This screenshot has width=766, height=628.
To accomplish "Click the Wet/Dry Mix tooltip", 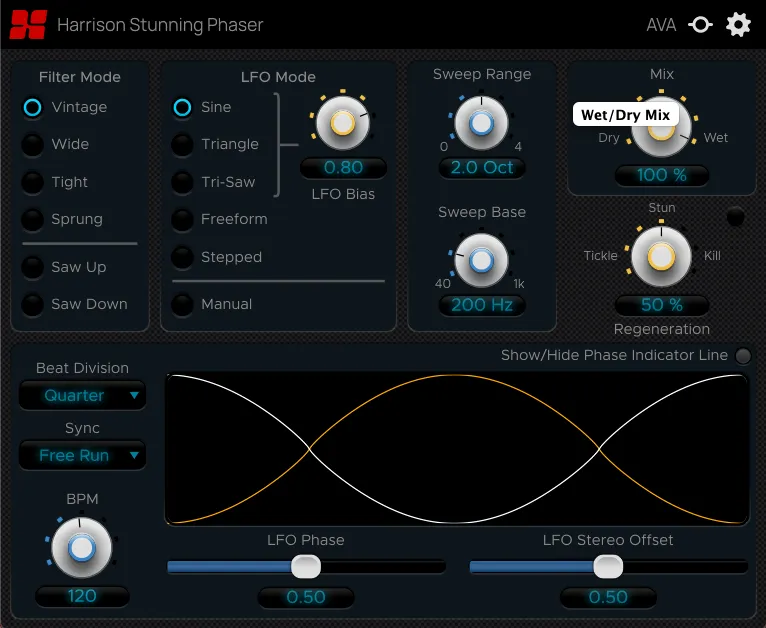I will pyautogui.click(x=626, y=115).
